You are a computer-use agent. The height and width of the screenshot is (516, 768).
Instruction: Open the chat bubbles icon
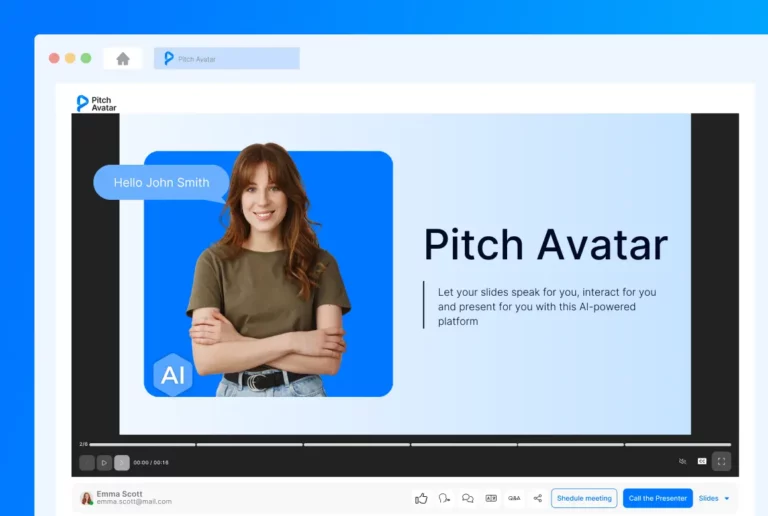pyautogui.click(x=468, y=498)
